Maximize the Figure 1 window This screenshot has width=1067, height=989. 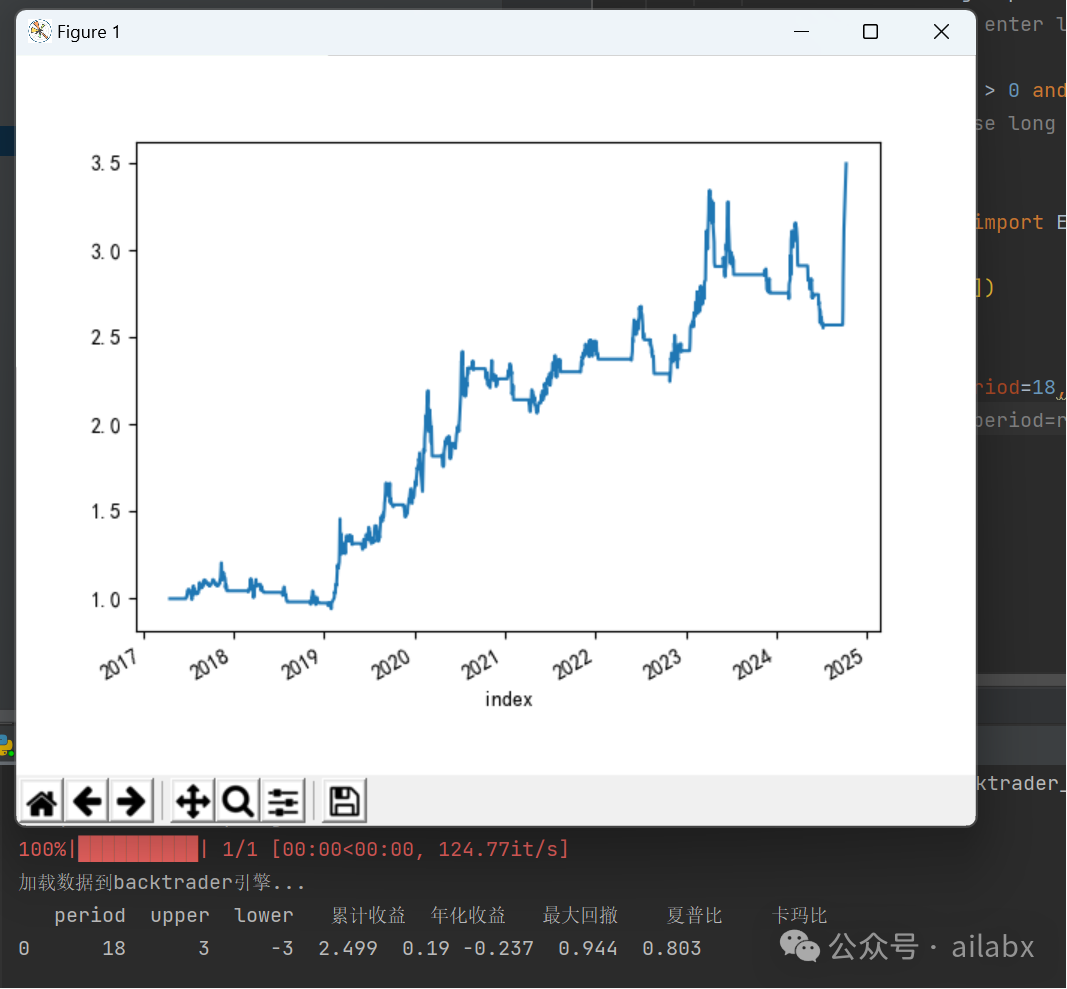(x=870, y=31)
